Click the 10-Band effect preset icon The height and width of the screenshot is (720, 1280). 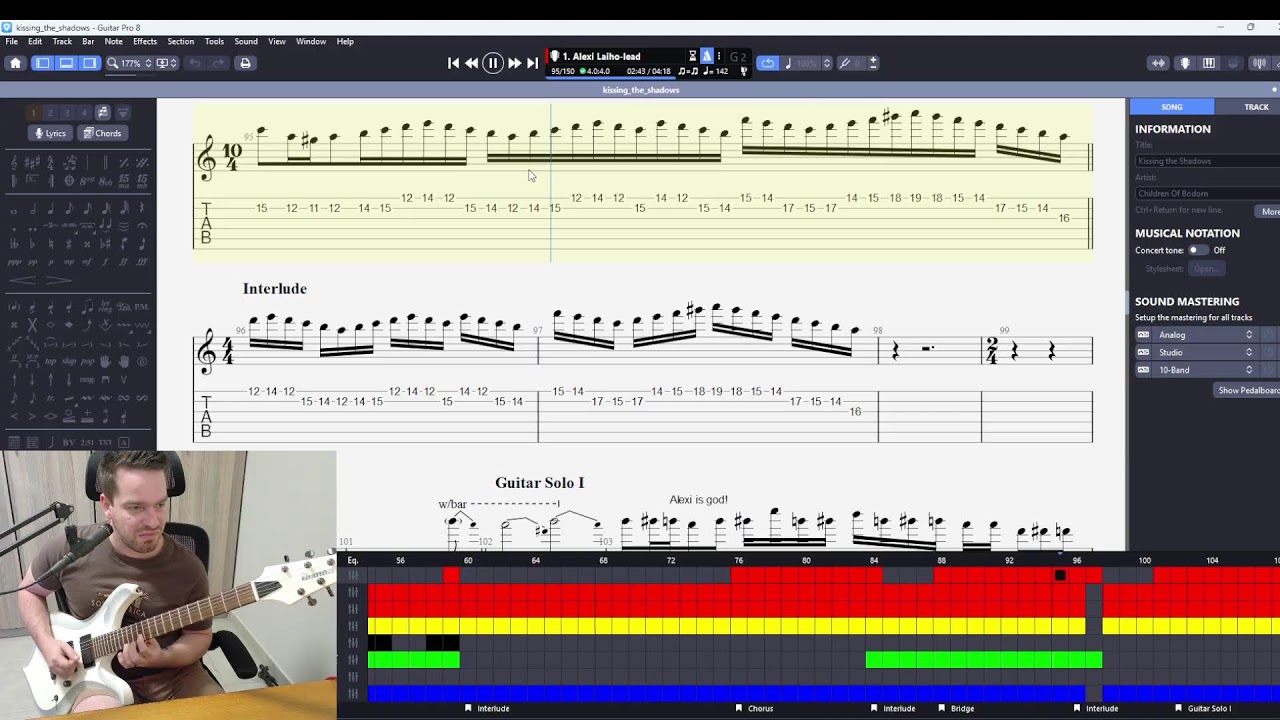1143,370
